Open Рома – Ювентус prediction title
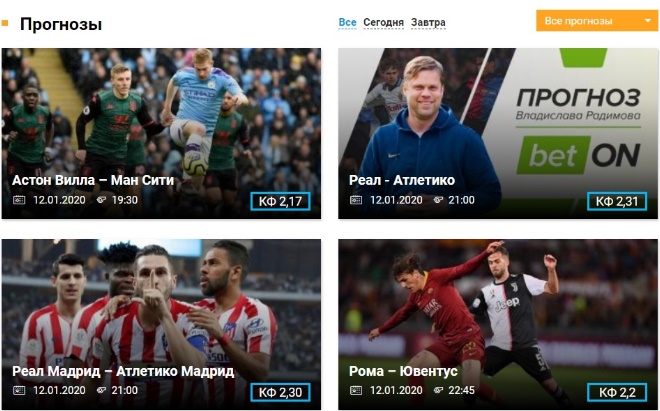This screenshot has height=411, width=660. 403,371
